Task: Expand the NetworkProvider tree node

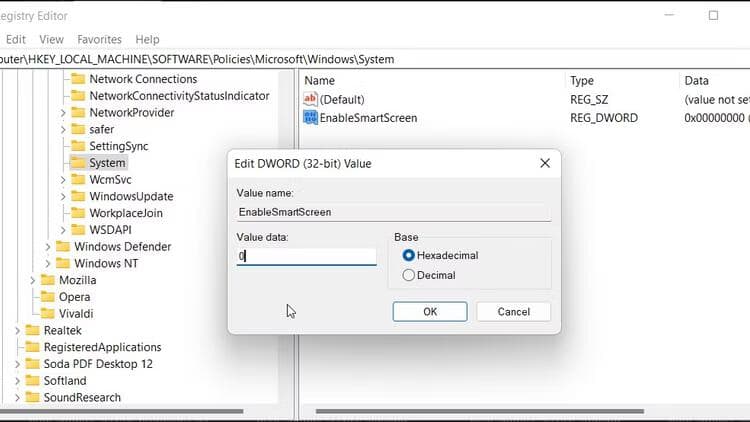Action: pyautogui.click(x=63, y=113)
